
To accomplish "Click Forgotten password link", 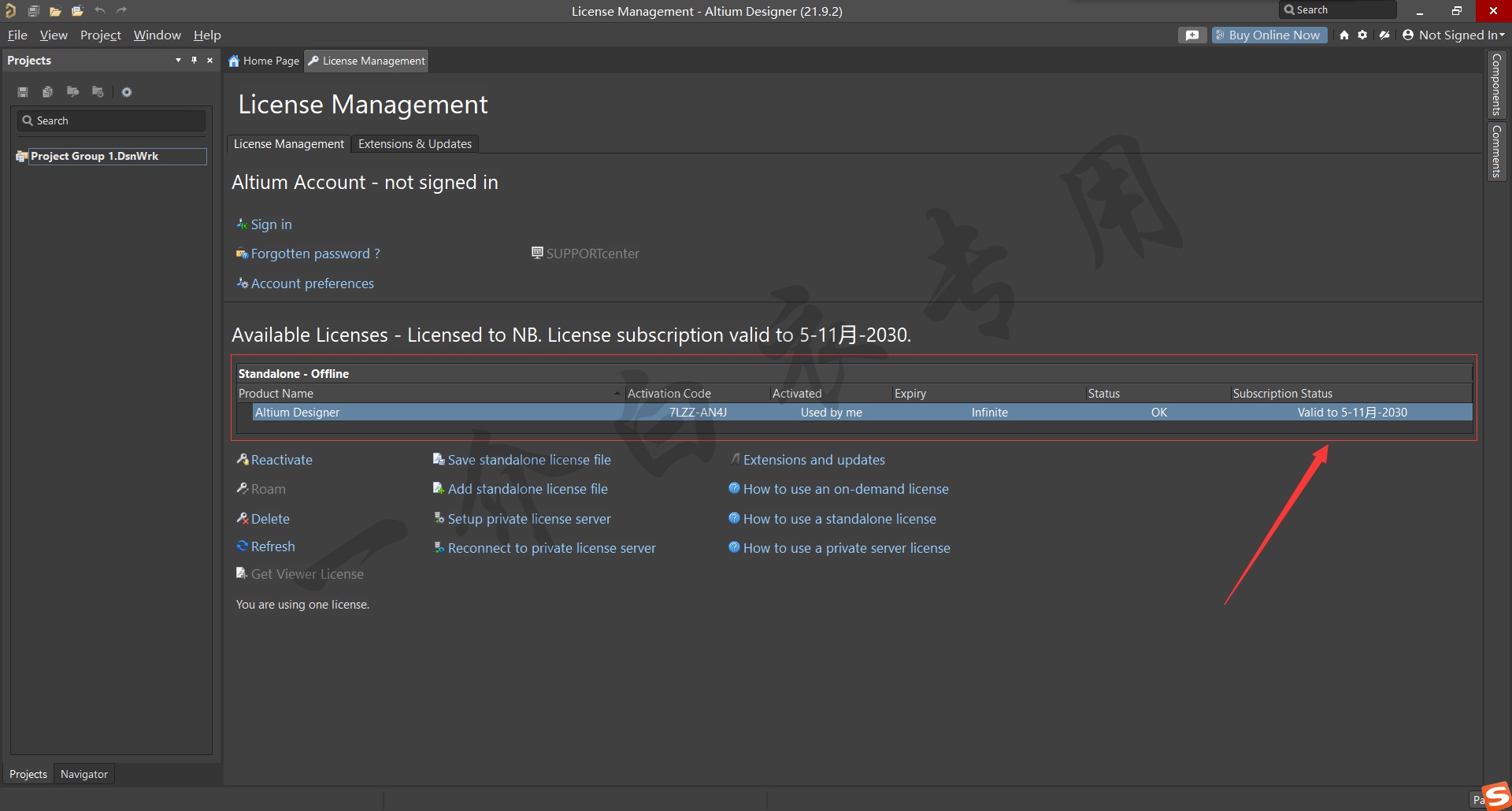I will [x=315, y=254].
